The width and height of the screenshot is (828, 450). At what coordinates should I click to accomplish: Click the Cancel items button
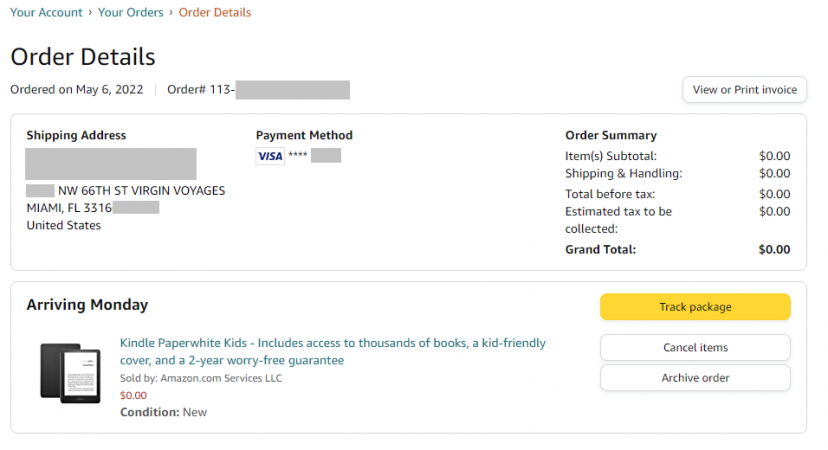[x=695, y=348]
